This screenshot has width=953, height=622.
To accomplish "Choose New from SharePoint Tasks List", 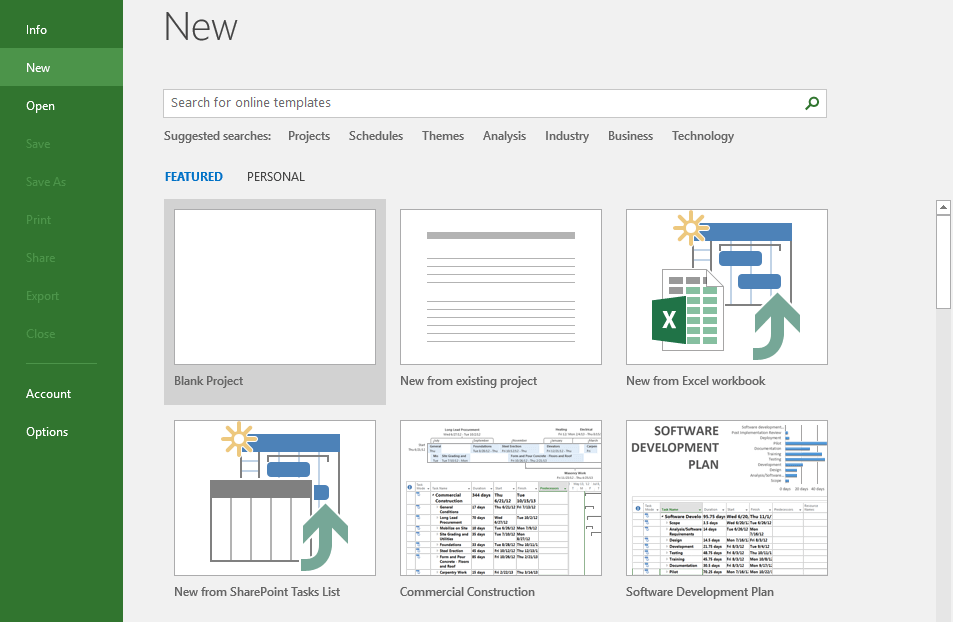I will 275,498.
